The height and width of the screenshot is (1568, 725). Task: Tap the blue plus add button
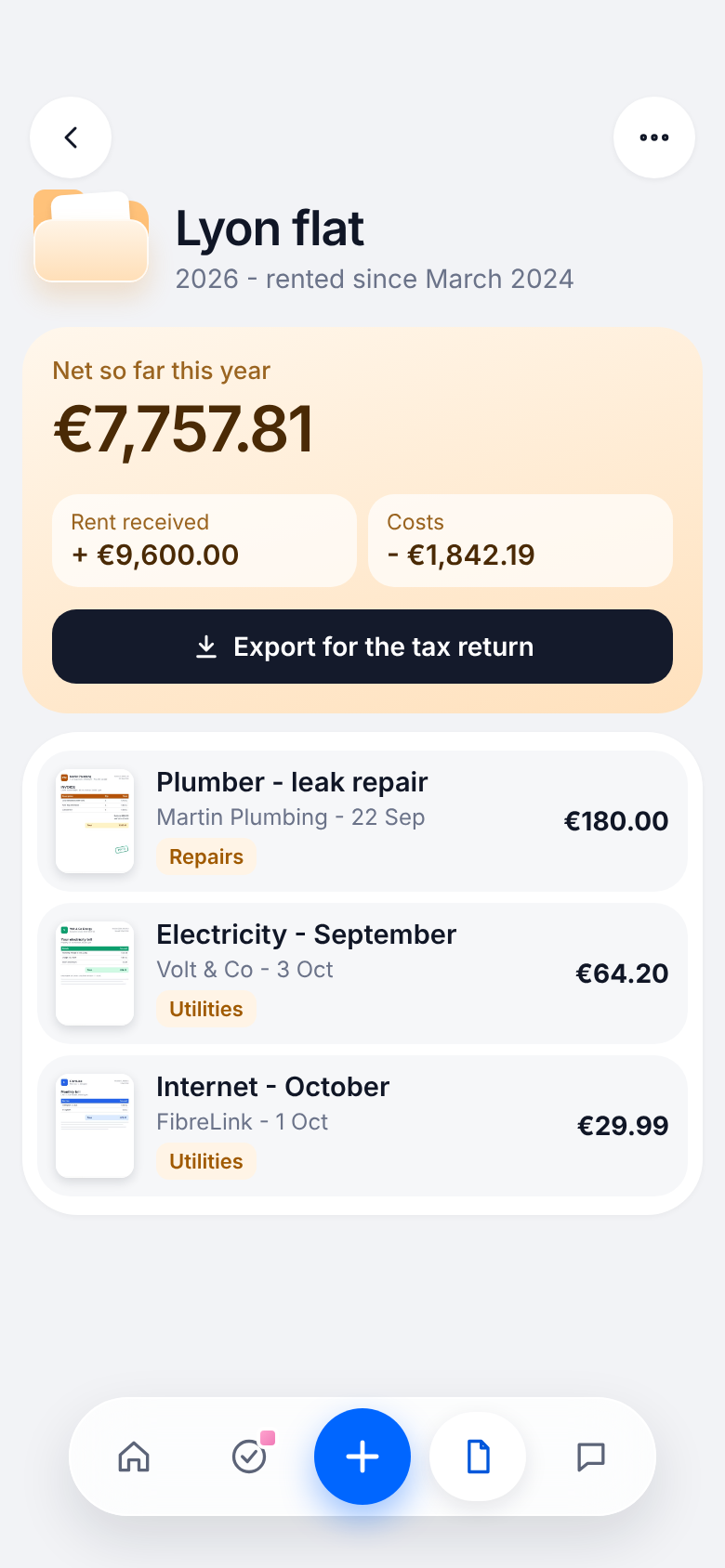pyautogui.click(x=362, y=1457)
